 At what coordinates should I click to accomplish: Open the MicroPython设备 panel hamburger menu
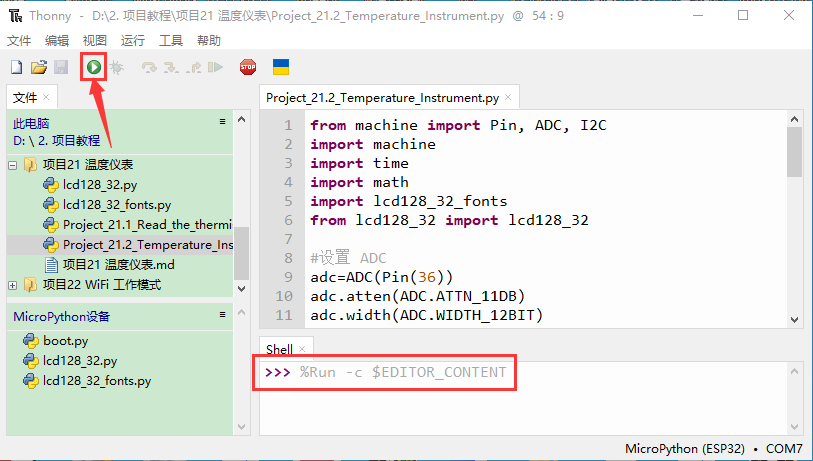(223, 315)
